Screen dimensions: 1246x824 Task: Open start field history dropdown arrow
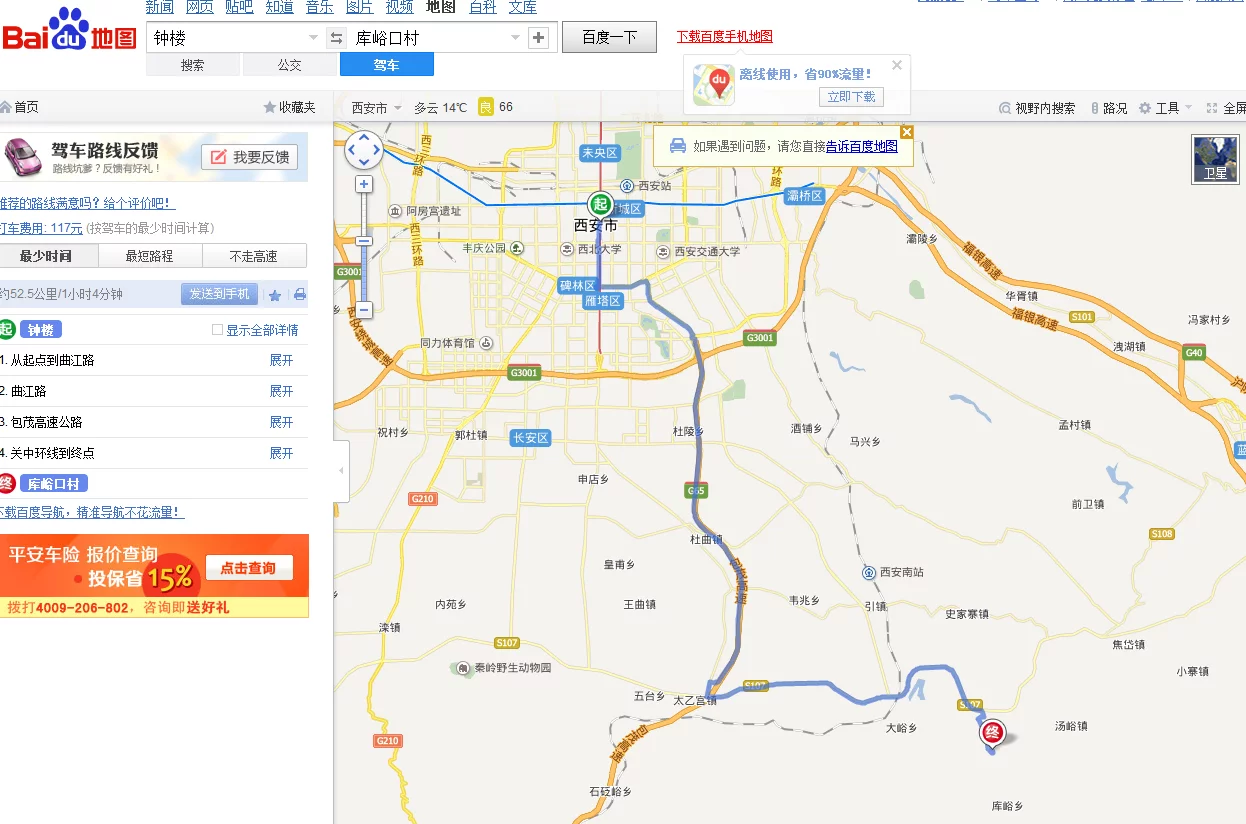[x=313, y=38]
